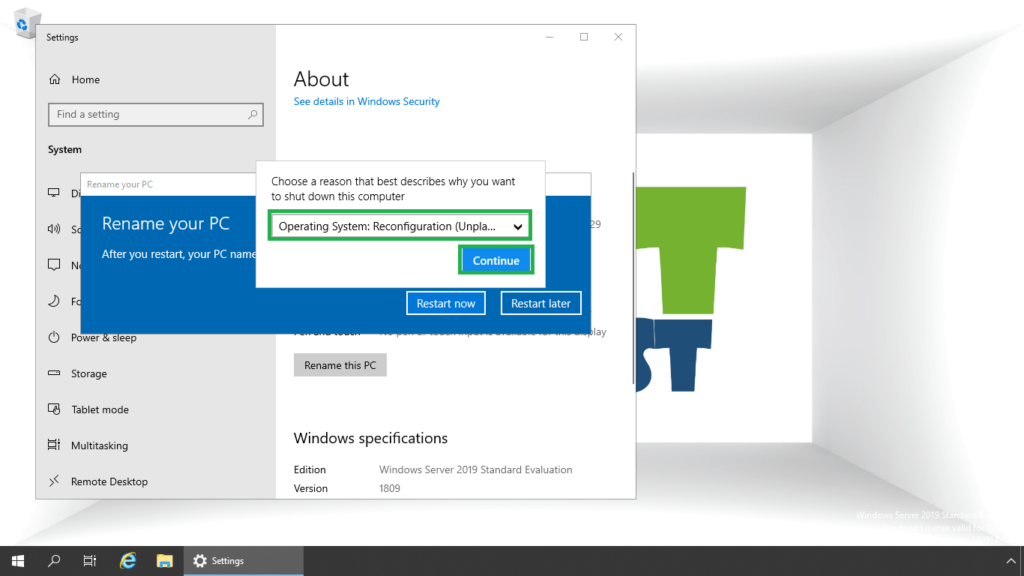
Task: Open the shutdown reason dropdown
Action: pyautogui.click(x=400, y=226)
